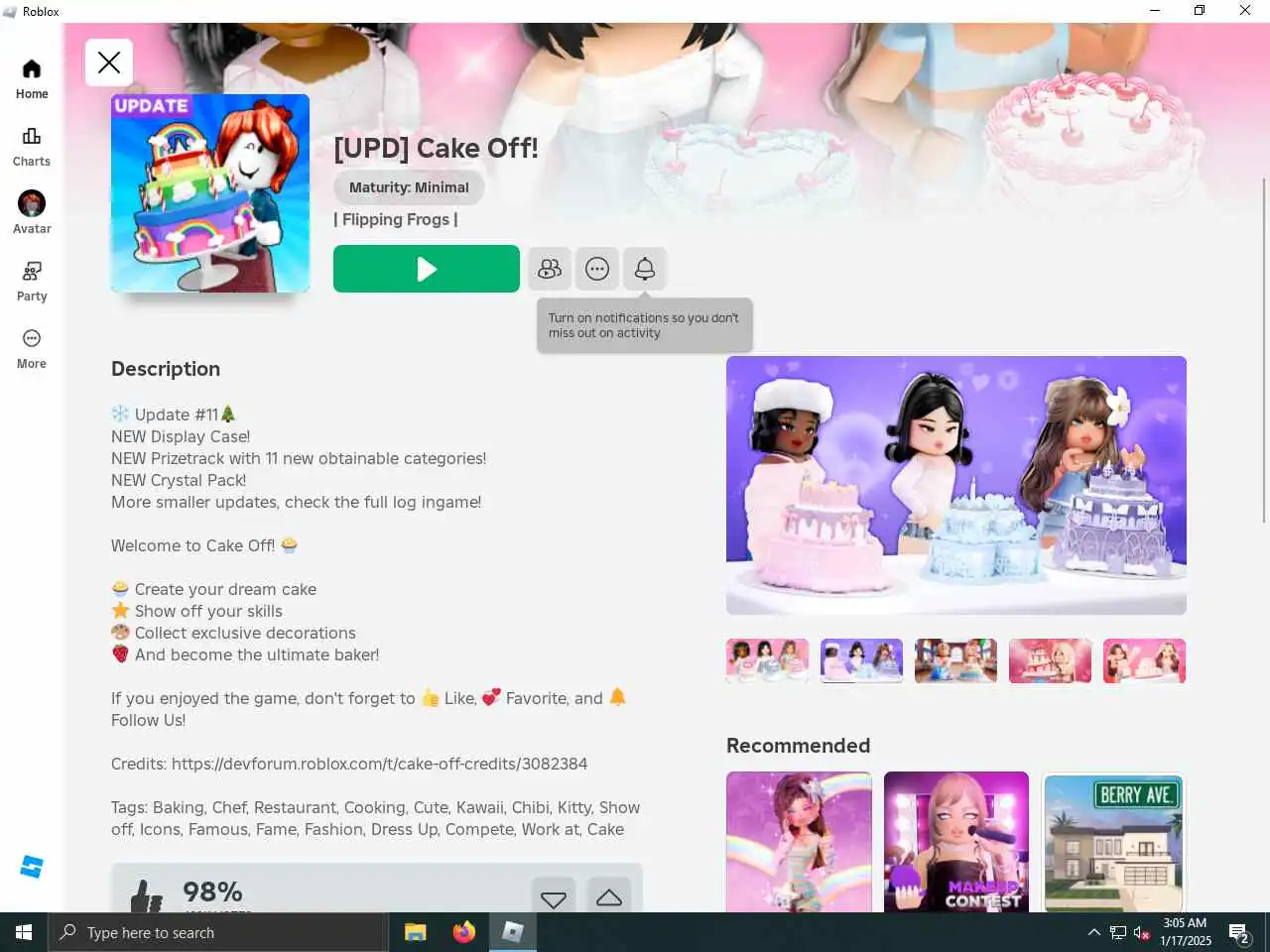This screenshot has width=1270, height=952.
Task: Click the taskbar clock showing 3:05 AM
Action: [1185, 932]
